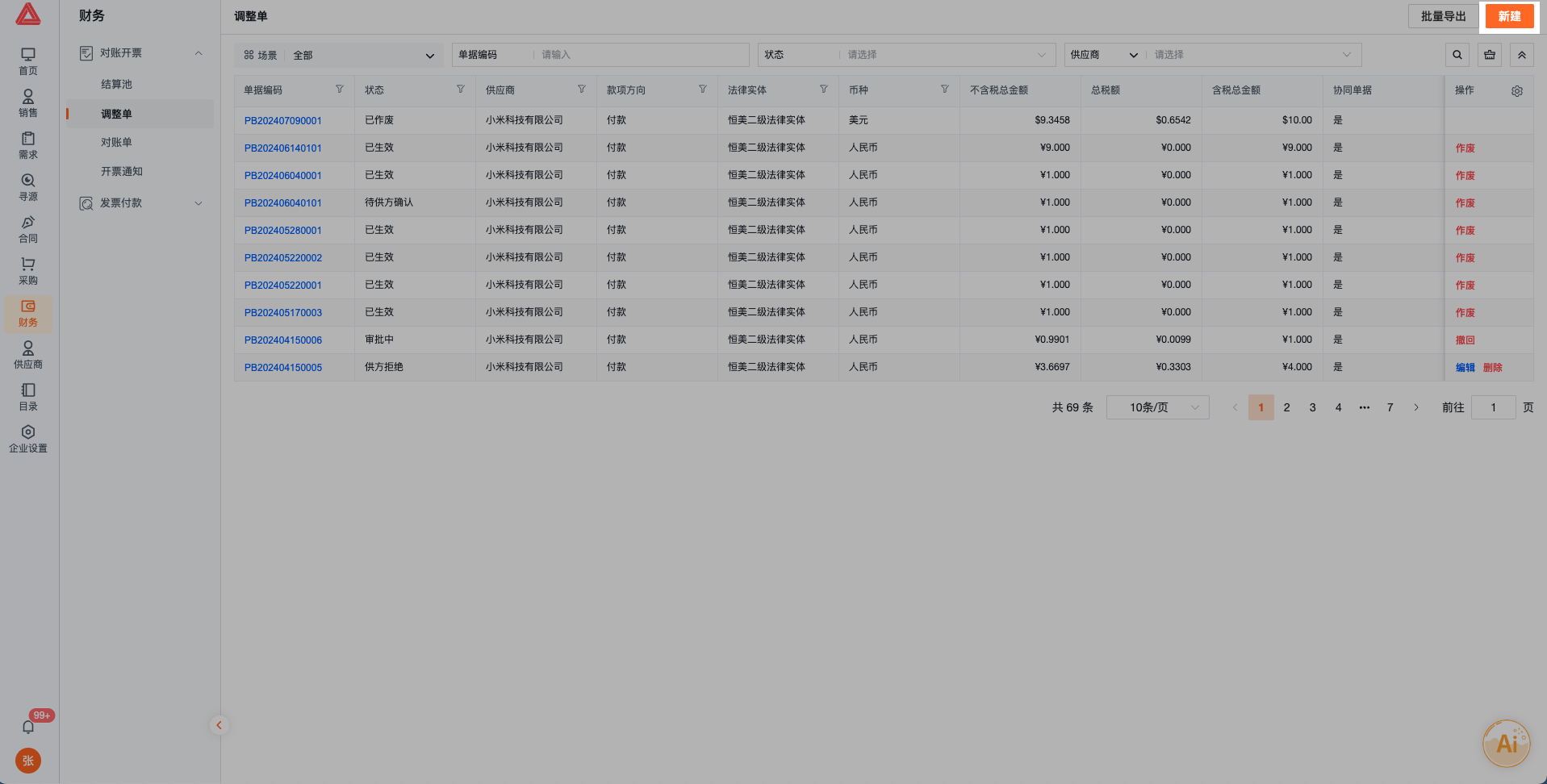Select 开票通知 in the side menu
Image resolution: width=1547 pixels, height=784 pixels.
121,171
